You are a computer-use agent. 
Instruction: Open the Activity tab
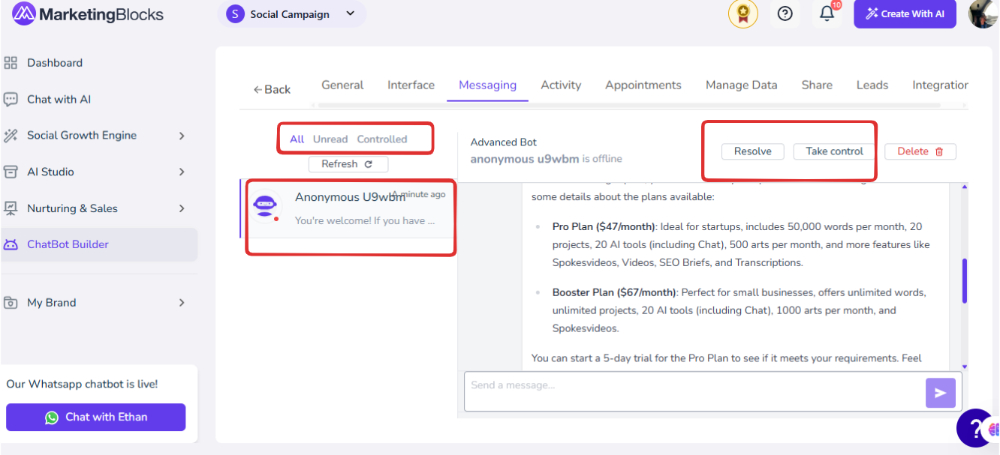point(561,85)
